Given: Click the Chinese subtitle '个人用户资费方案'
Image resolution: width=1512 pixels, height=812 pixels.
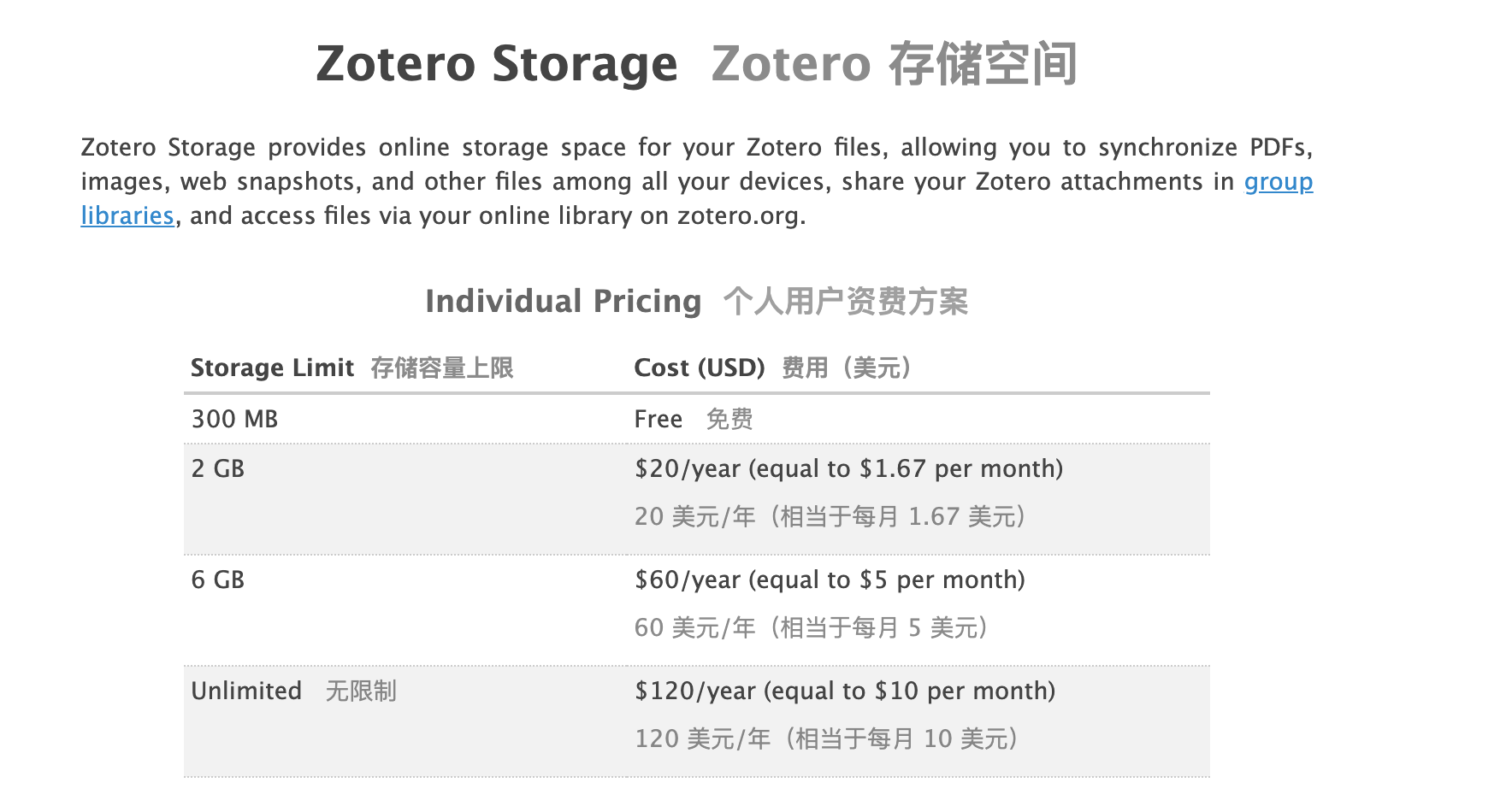Looking at the screenshot, I should 846,301.
